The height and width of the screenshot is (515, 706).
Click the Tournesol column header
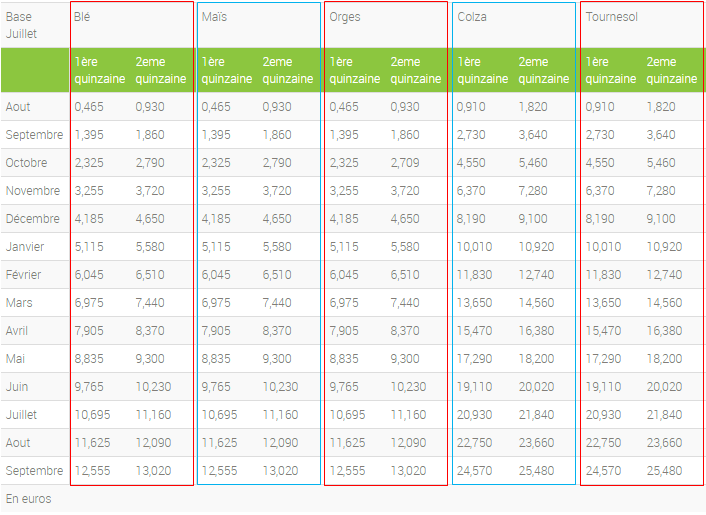coord(611,17)
